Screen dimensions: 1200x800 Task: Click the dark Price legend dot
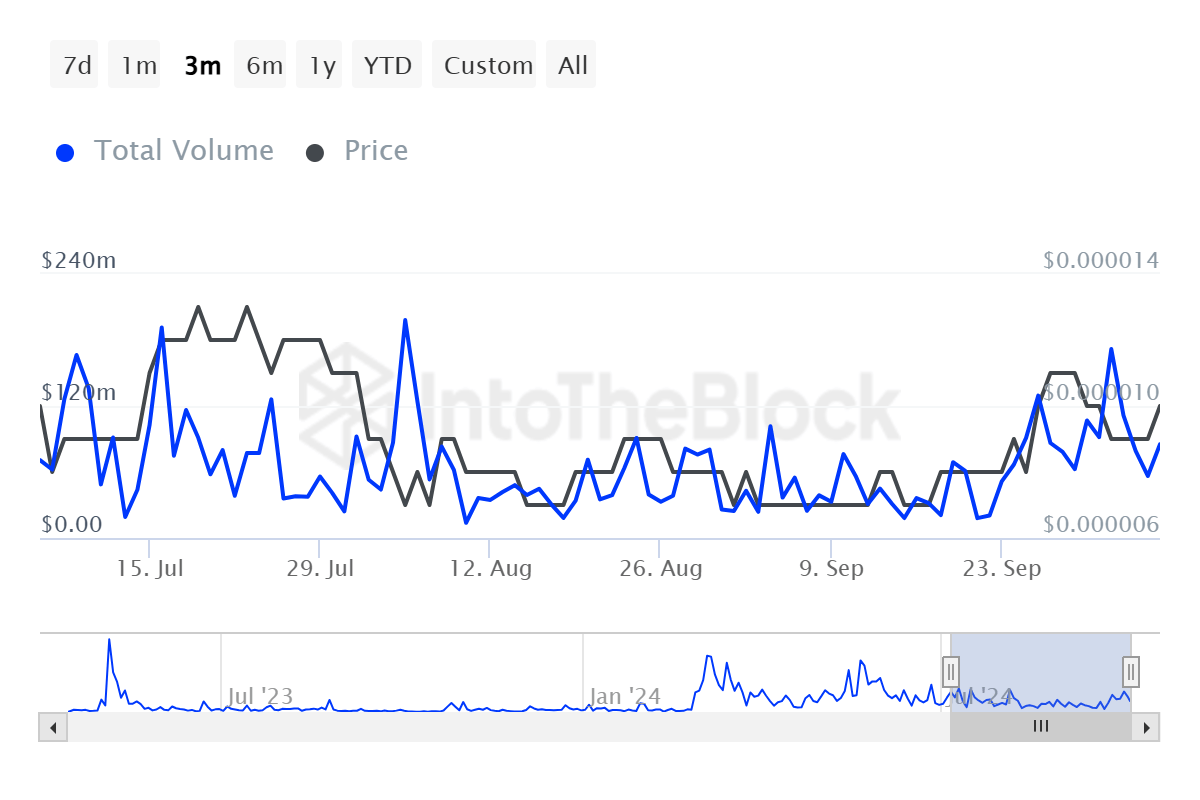pos(317,150)
